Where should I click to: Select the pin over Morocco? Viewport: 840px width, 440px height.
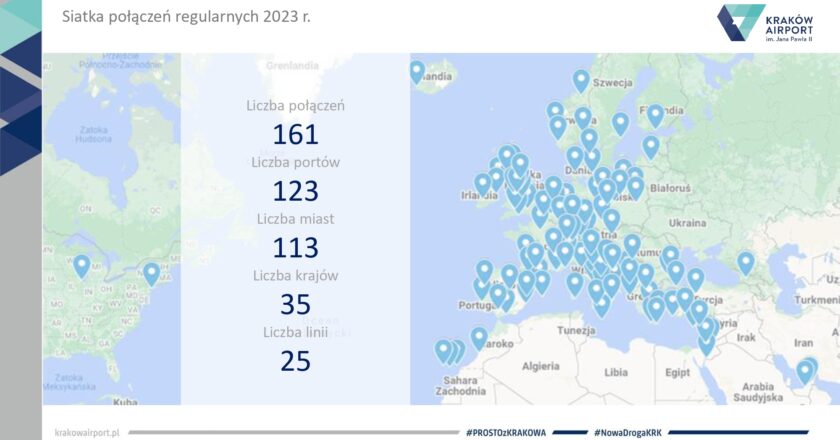[480, 337]
